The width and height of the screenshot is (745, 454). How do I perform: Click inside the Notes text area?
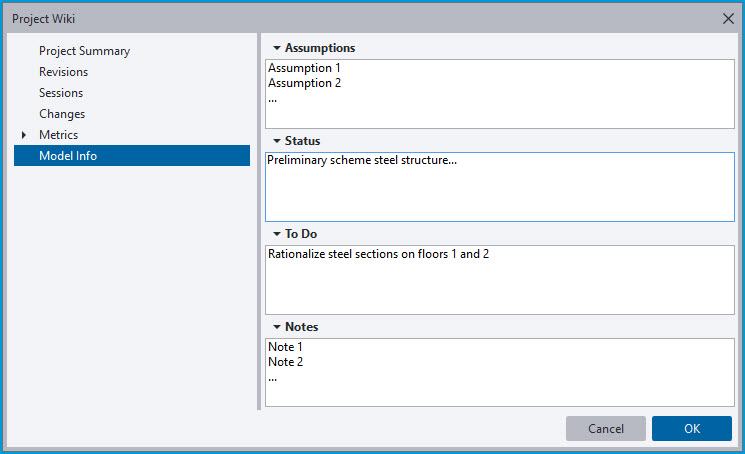500,373
